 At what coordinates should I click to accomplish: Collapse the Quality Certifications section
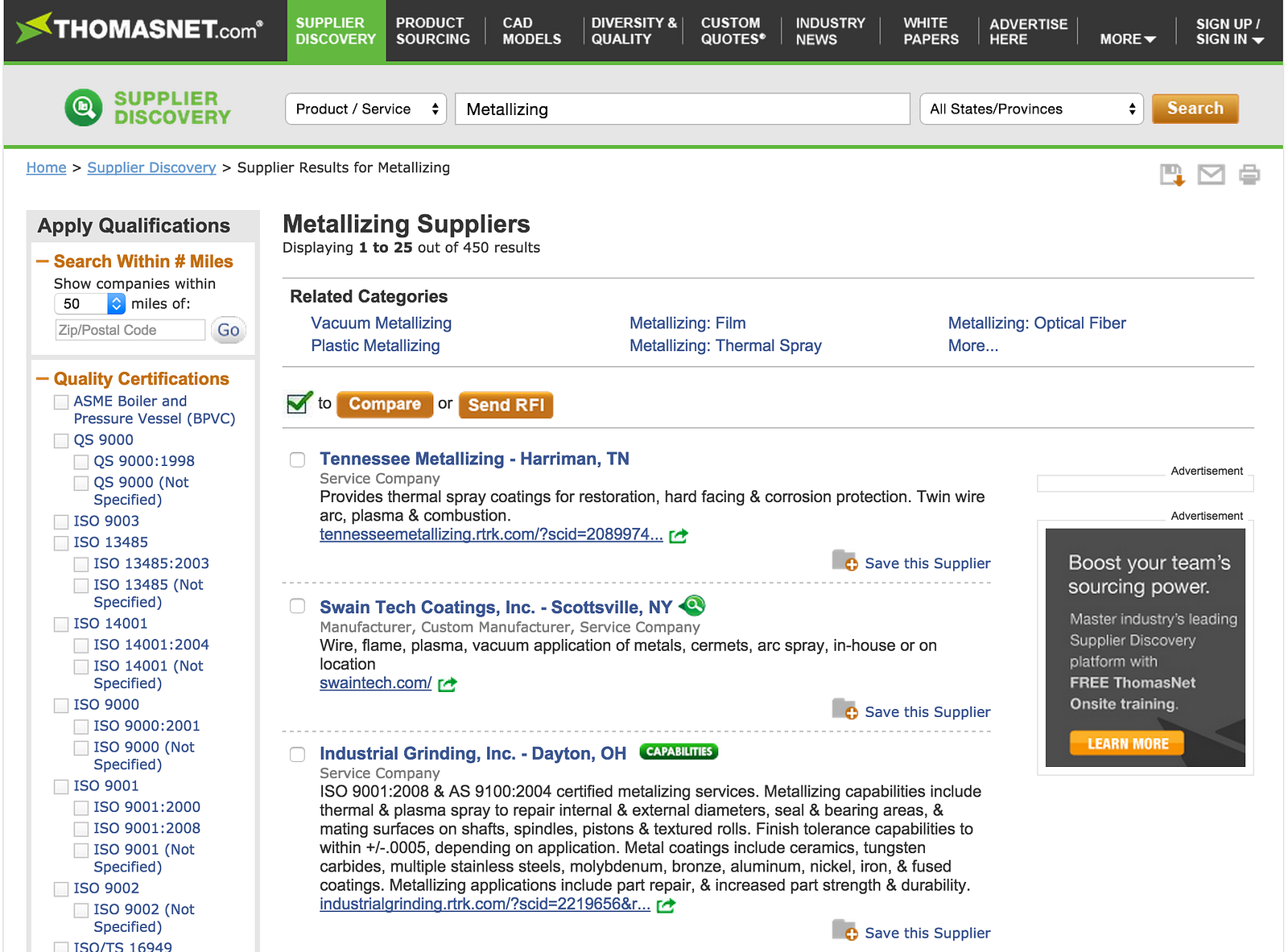point(43,379)
